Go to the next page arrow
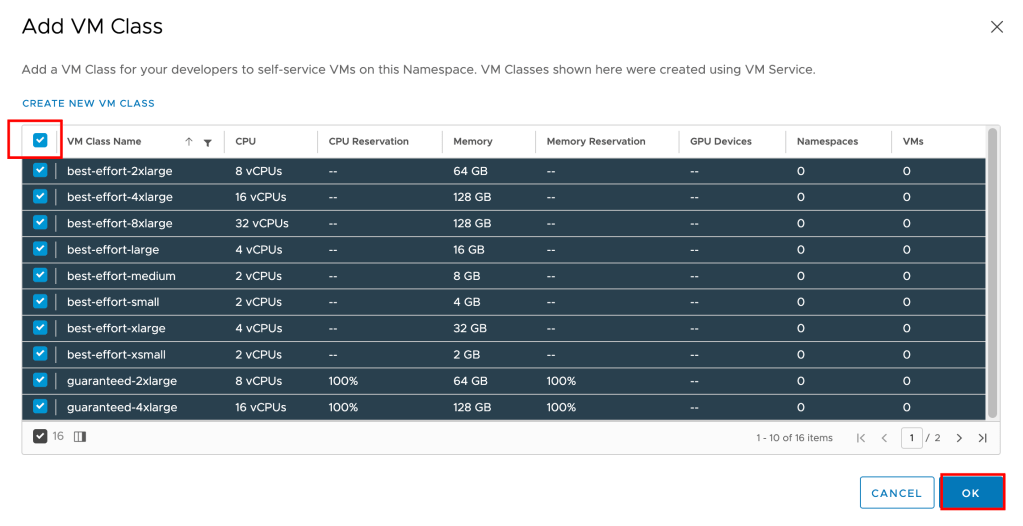This screenshot has height=526, width=1023. pos(959,438)
